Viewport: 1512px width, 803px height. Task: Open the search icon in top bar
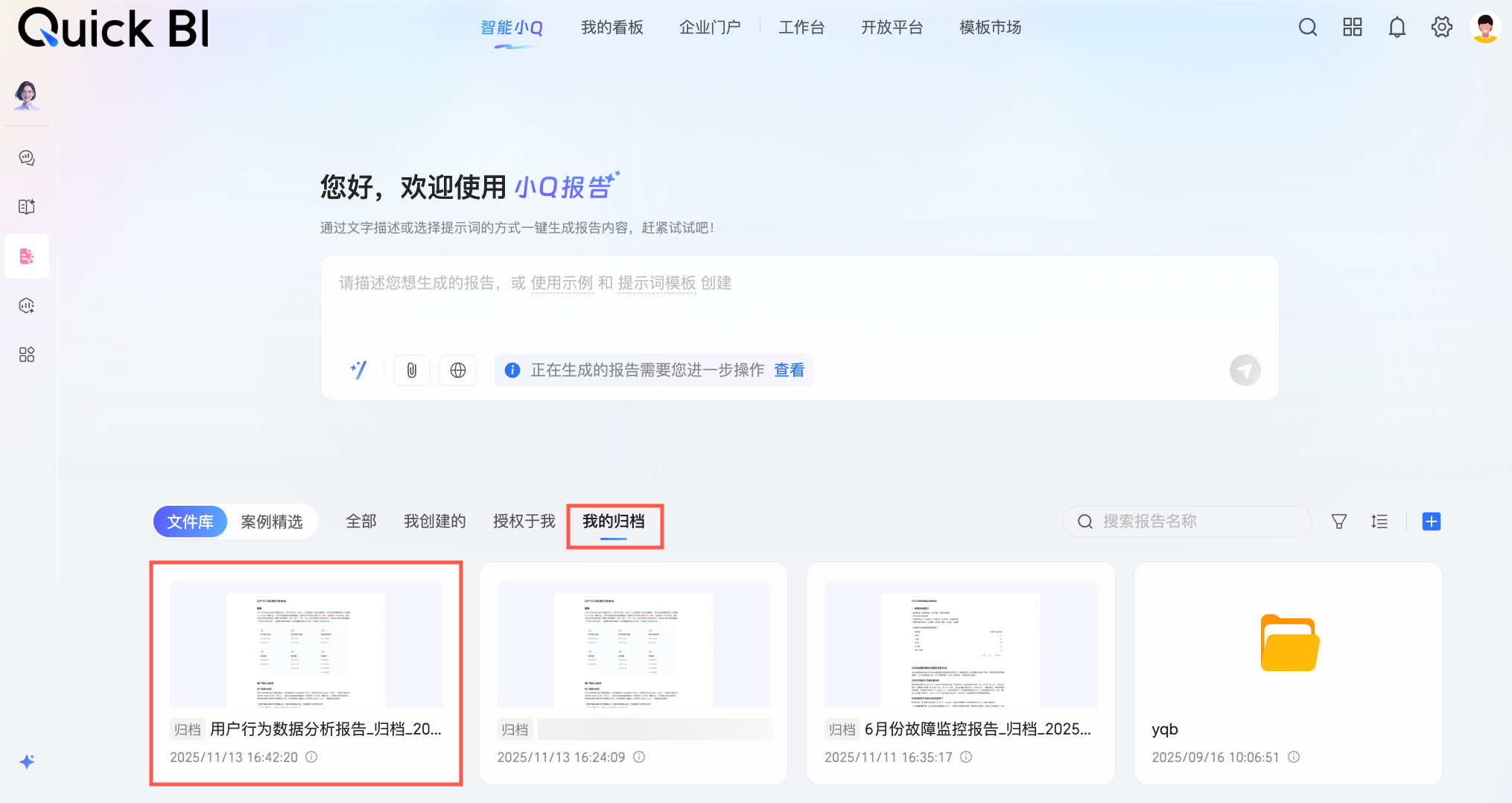[1308, 28]
